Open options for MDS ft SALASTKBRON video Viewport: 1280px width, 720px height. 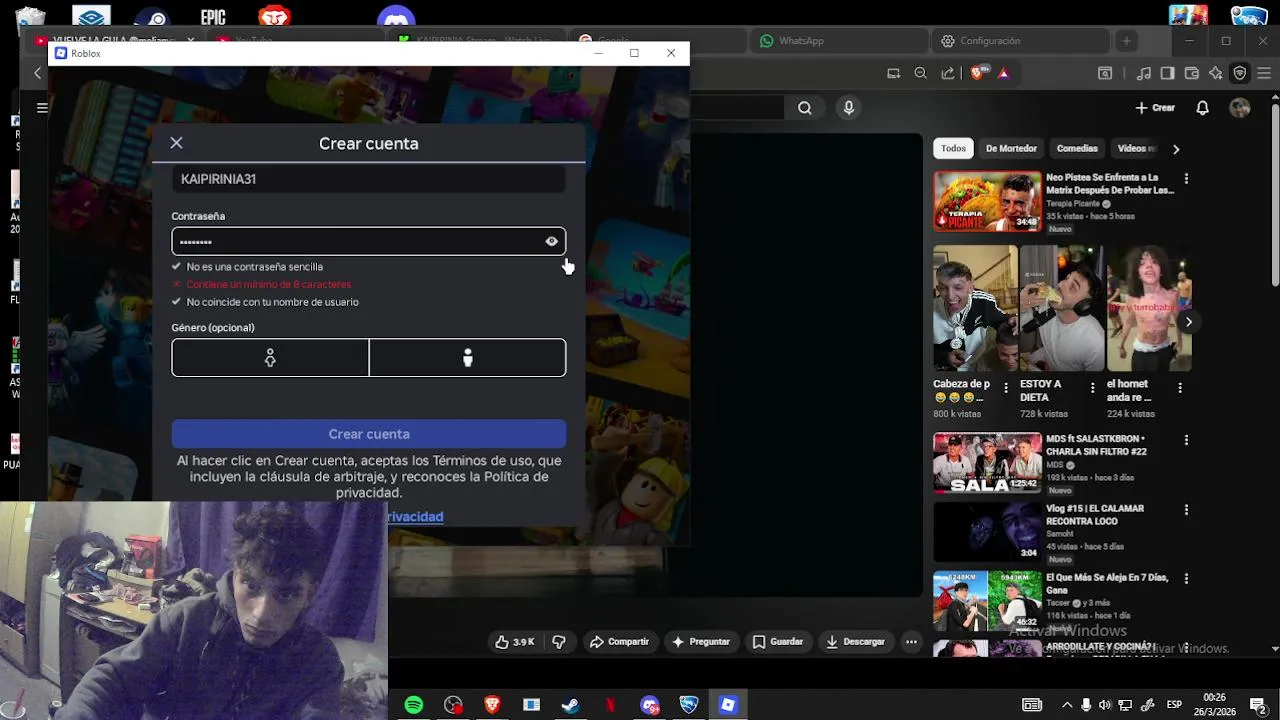pyautogui.click(x=1186, y=440)
